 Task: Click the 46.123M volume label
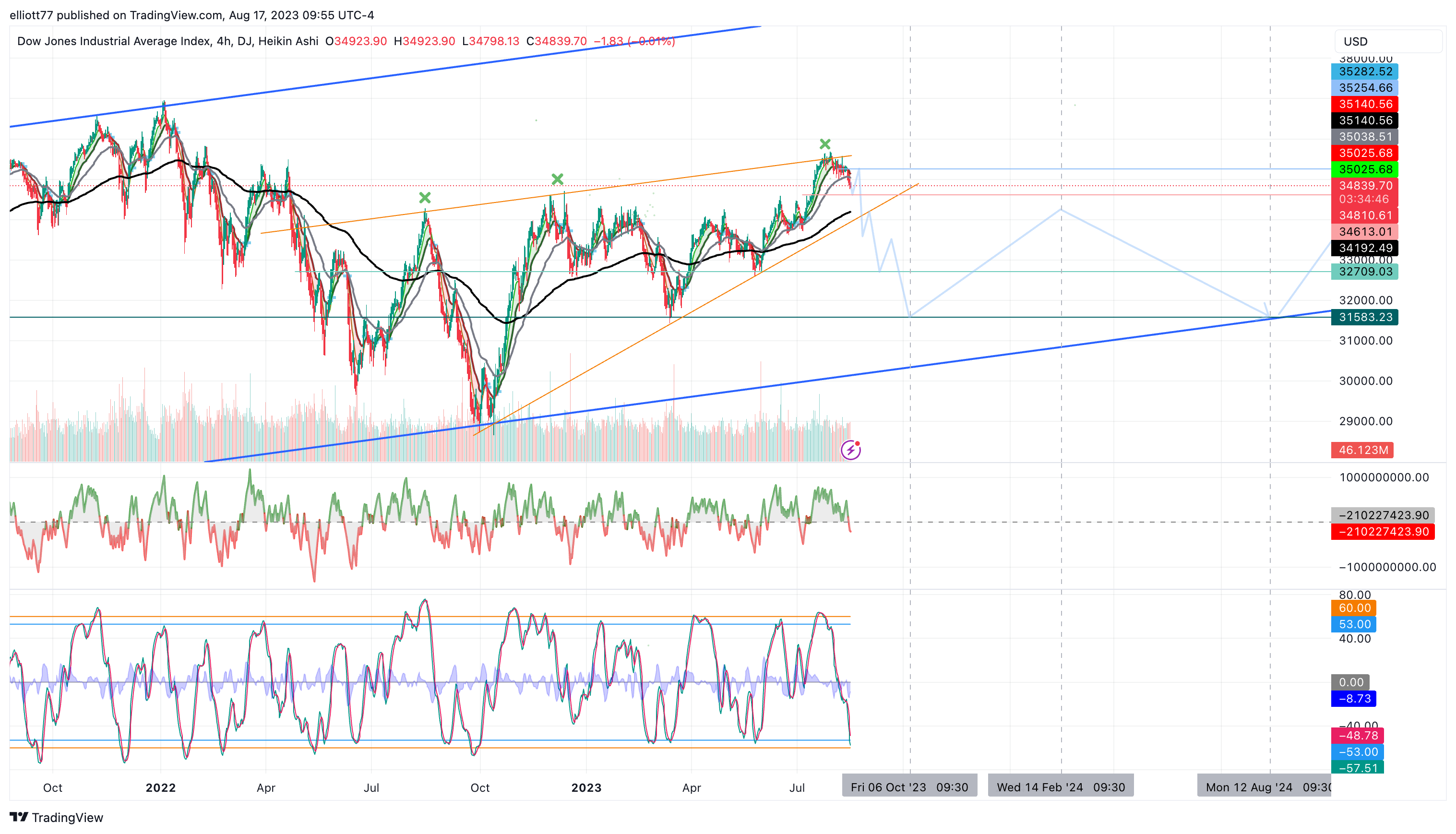[x=1362, y=450]
